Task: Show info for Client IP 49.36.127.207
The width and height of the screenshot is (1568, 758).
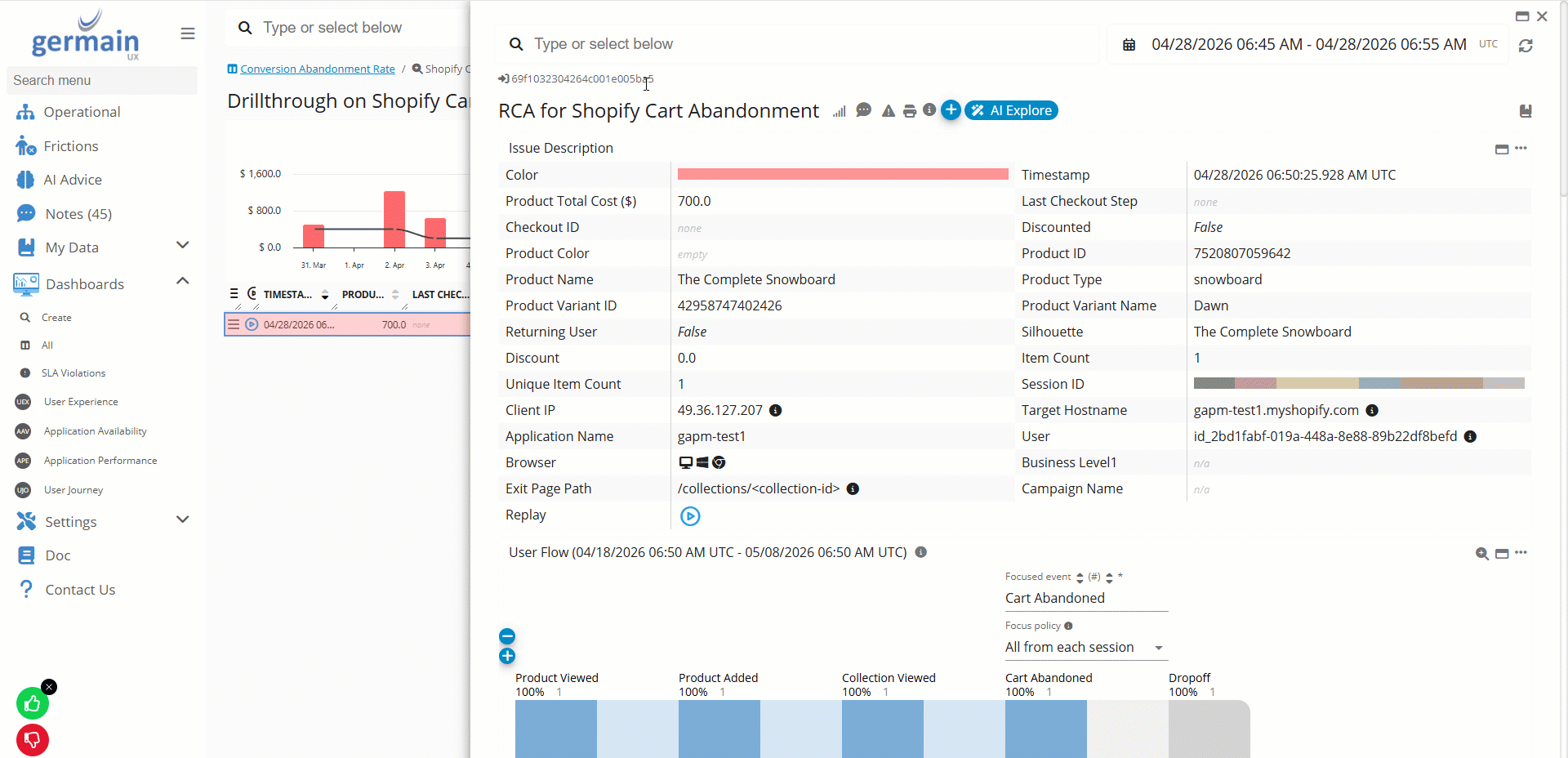Action: tap(776, 410)
